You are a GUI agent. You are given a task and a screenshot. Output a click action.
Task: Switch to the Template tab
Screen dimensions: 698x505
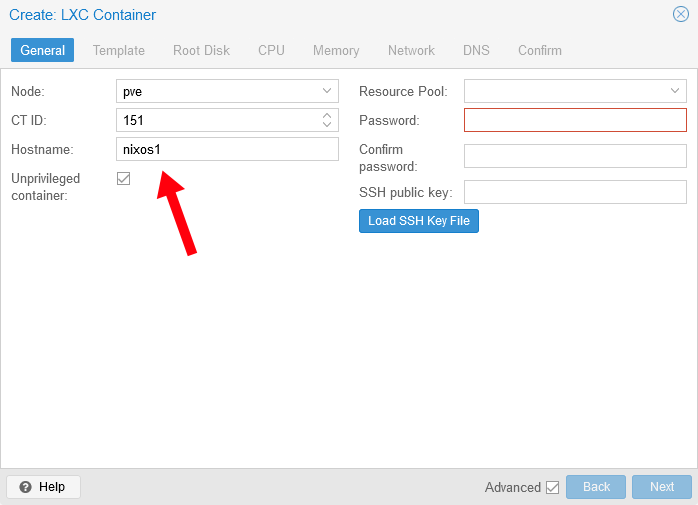tap(119, 50)
